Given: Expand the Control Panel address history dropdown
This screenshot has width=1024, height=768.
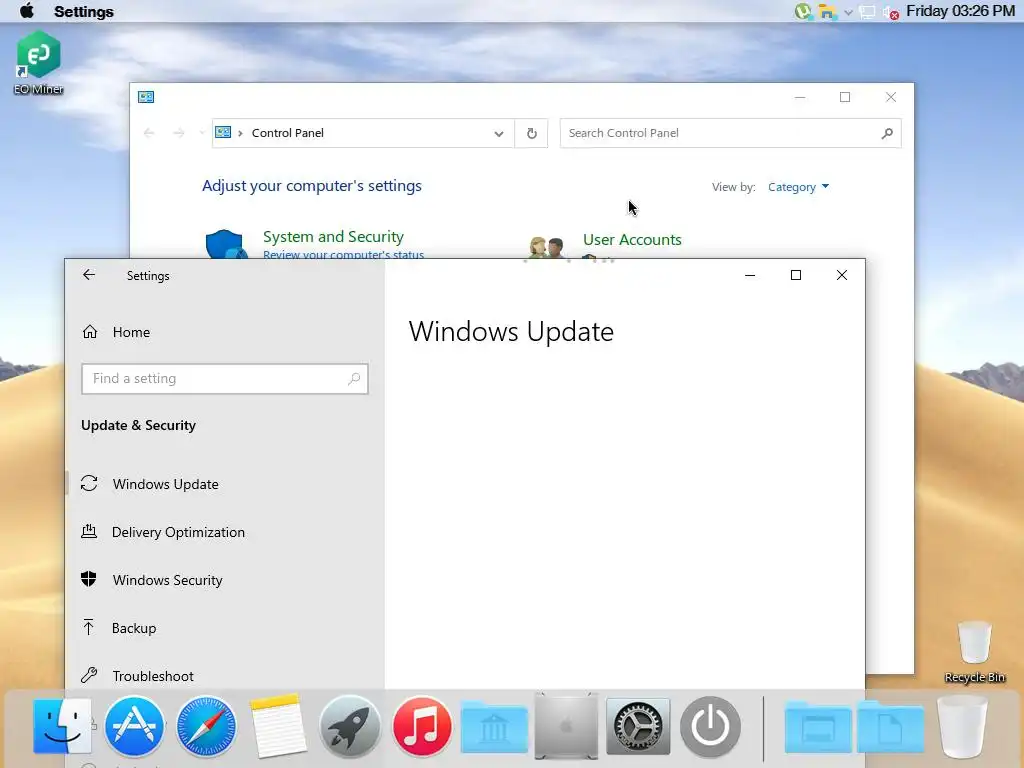Looking at the screenshot, I should 499,134.
